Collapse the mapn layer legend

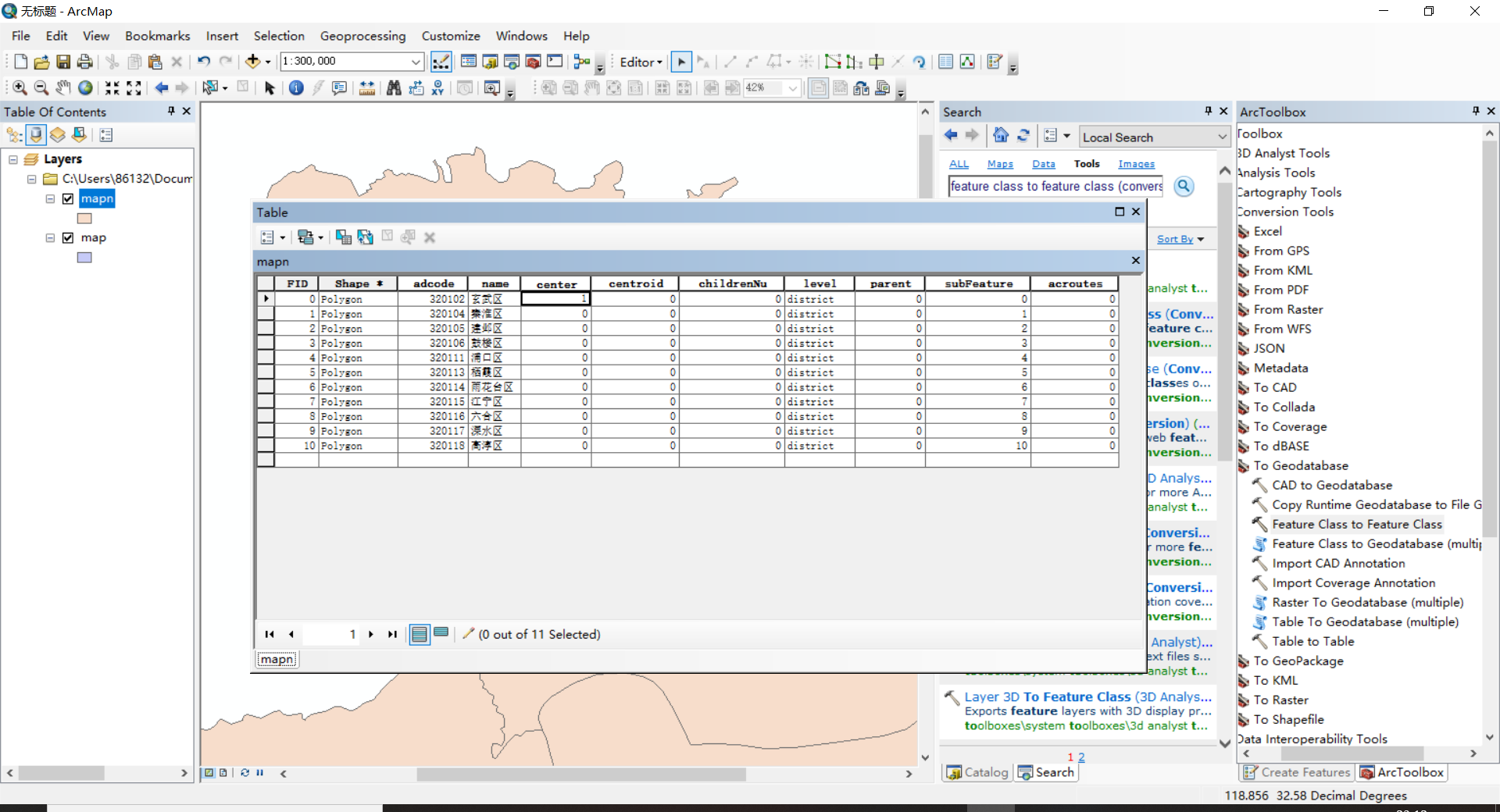pyautogui.click(x=50, y=198)
